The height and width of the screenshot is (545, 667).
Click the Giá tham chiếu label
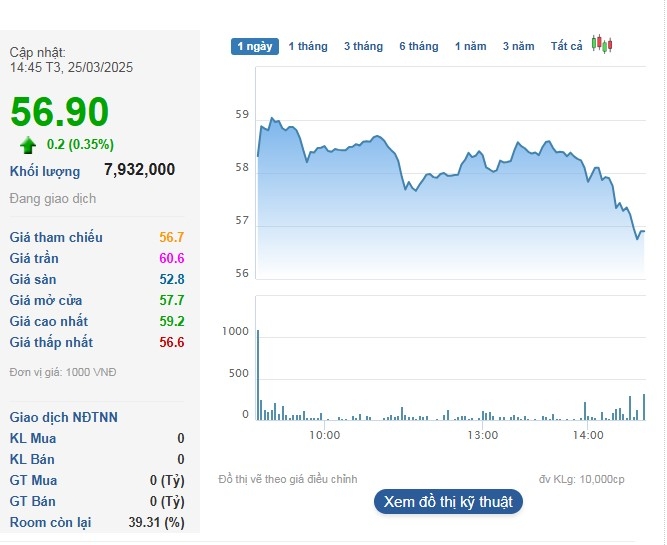pos(56,238)
